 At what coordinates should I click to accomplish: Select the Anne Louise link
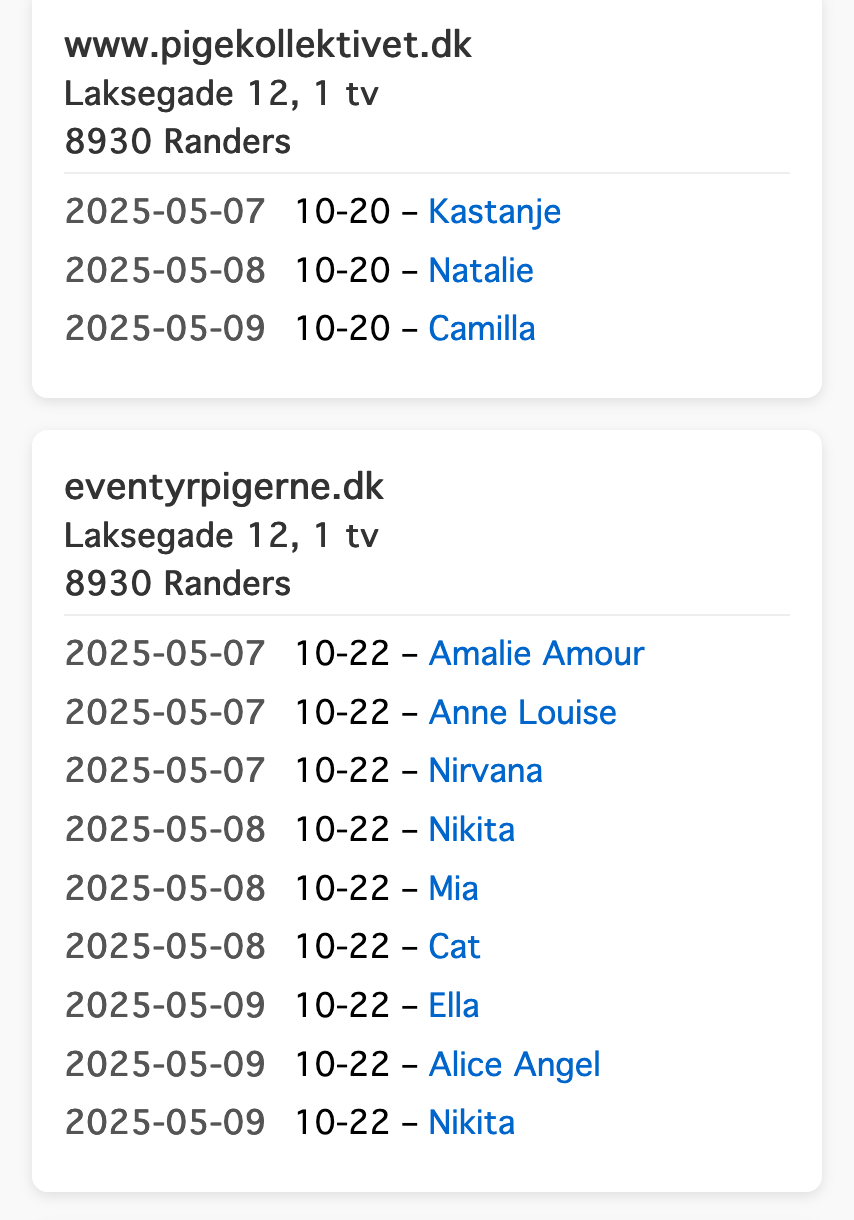tap(522, 713)
